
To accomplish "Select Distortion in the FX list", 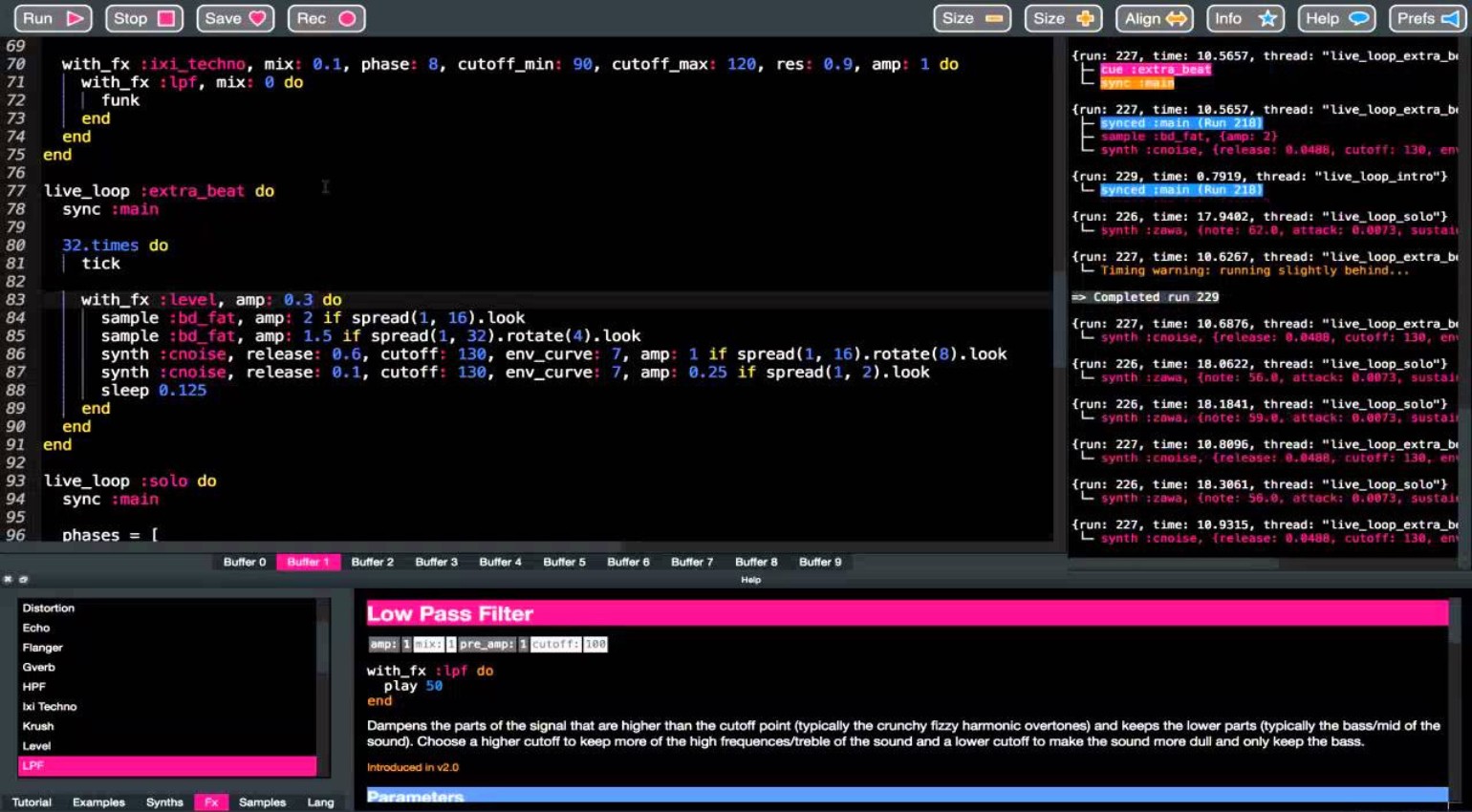I will [49, 609].
